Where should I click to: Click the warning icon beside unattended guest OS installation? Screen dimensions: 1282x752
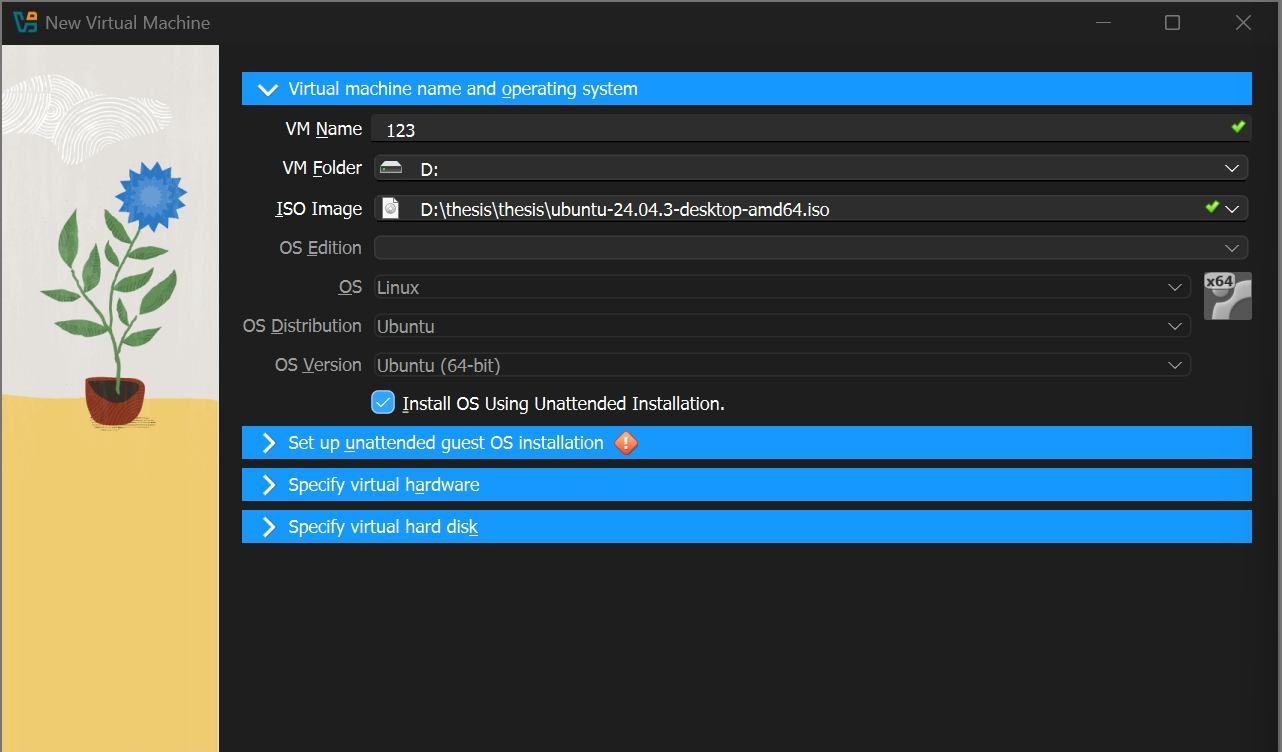click(626, 442)
